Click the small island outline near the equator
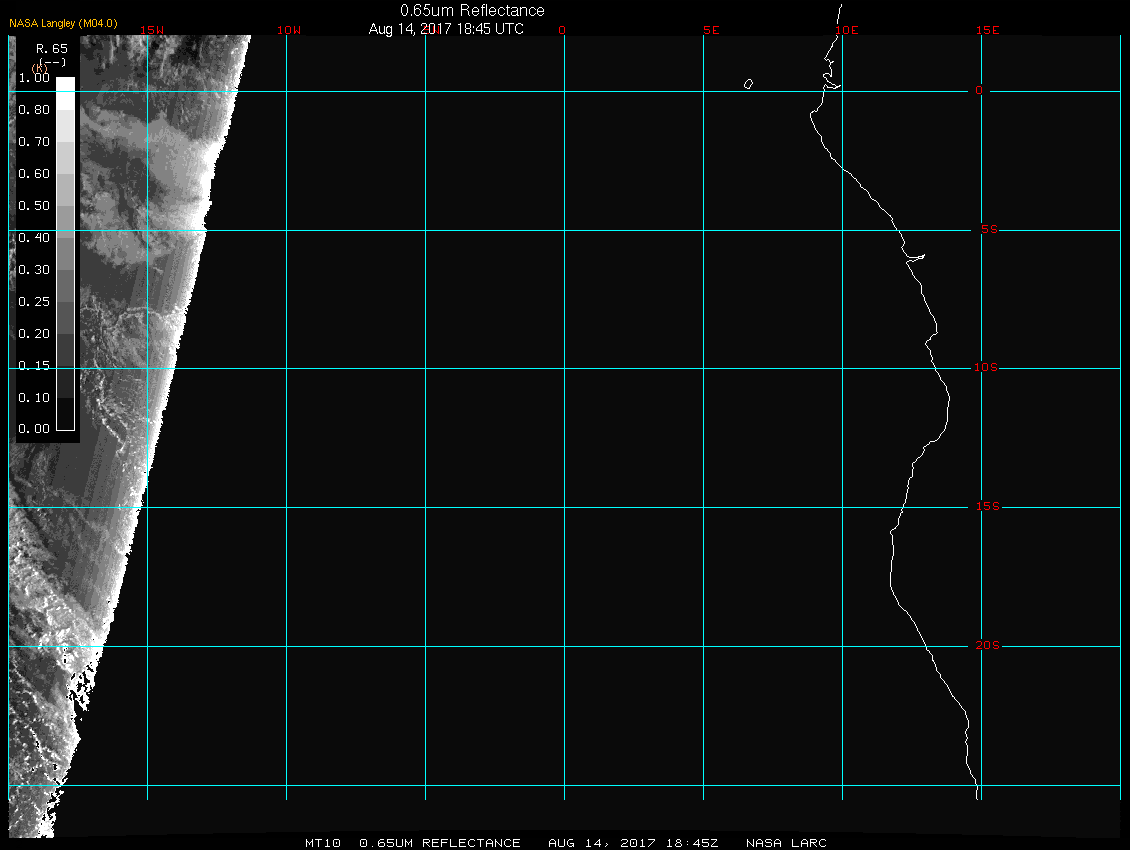 (x=748, y=84)
